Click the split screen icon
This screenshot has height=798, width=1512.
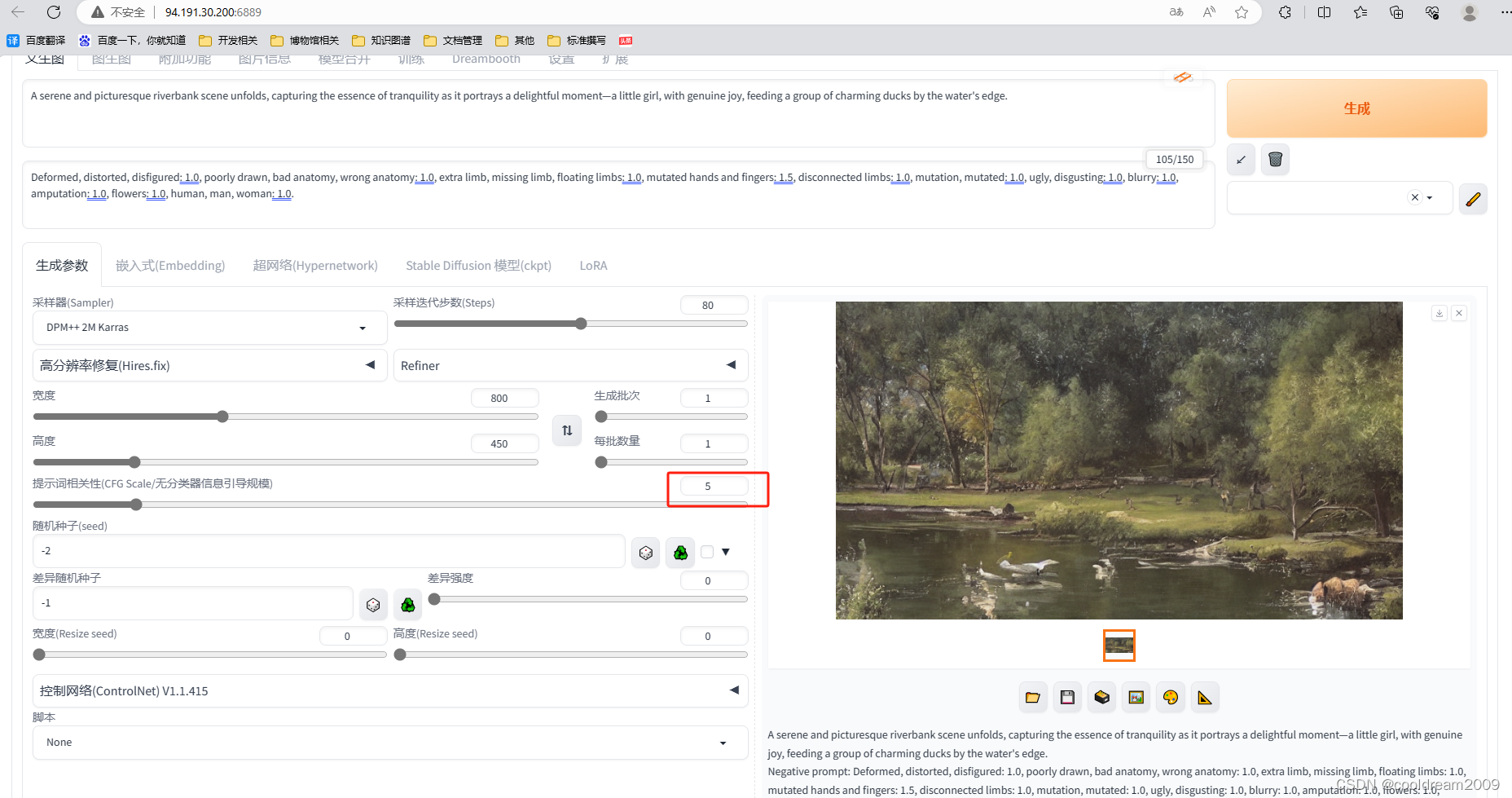[1325, 12]
